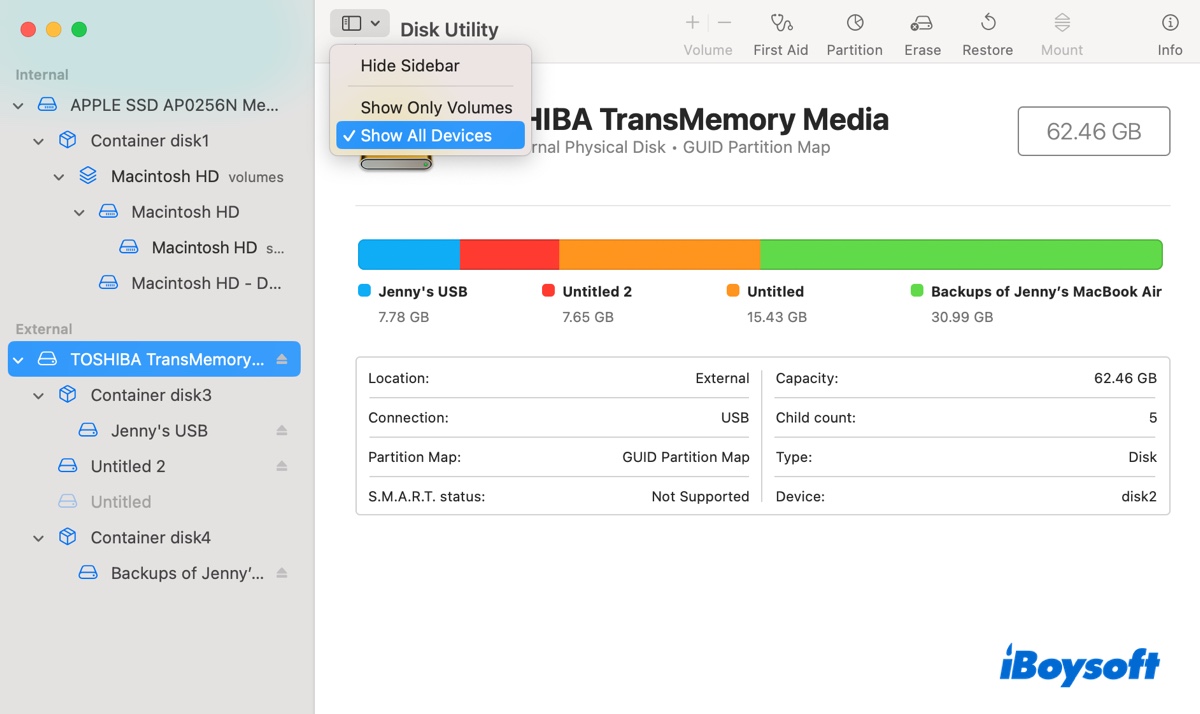Viewport: 1200px width, 714px height.
Task: Select Show Only Volumes menu item
Action: pos(436,108)
